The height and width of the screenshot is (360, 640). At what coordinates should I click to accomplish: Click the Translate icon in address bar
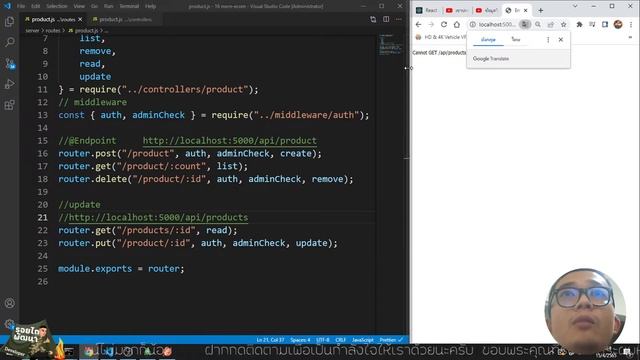pyautogui.click(x=525, y=24)
